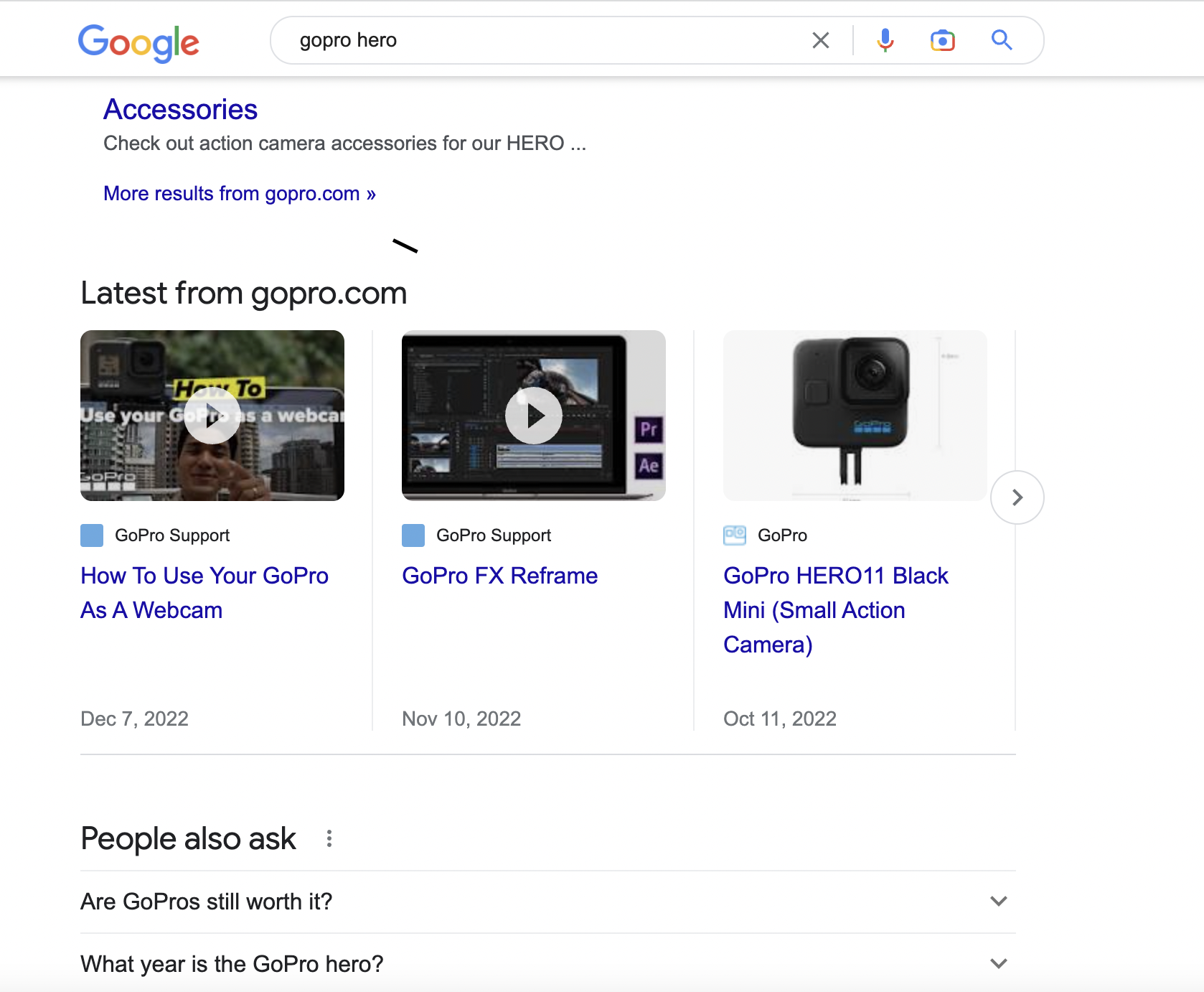Play the webcam how-to video thumbnail
The height and width of the screenshot is (992, 1204).
point(212,416)
